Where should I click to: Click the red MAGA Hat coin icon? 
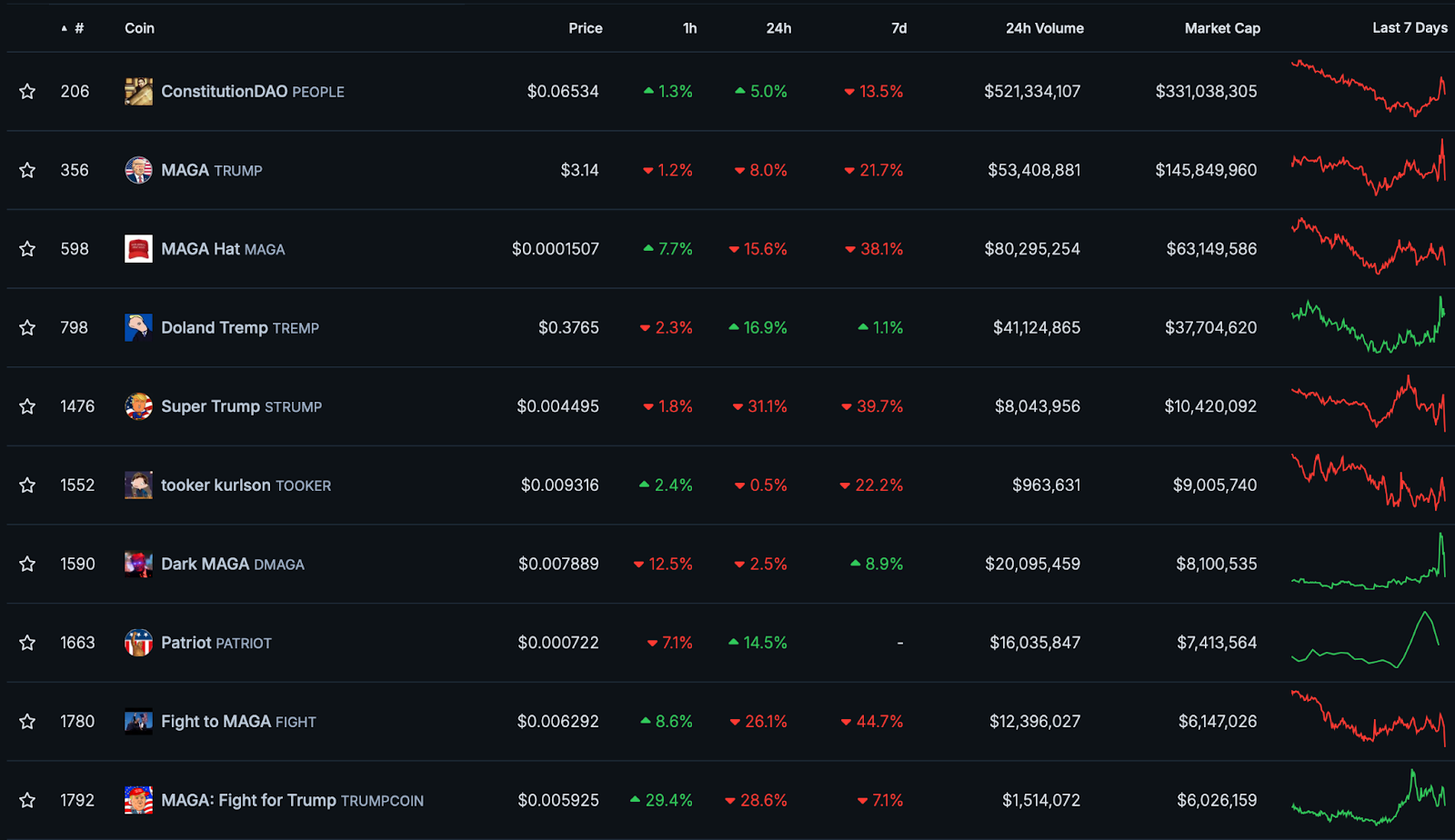tap(138, 249)
